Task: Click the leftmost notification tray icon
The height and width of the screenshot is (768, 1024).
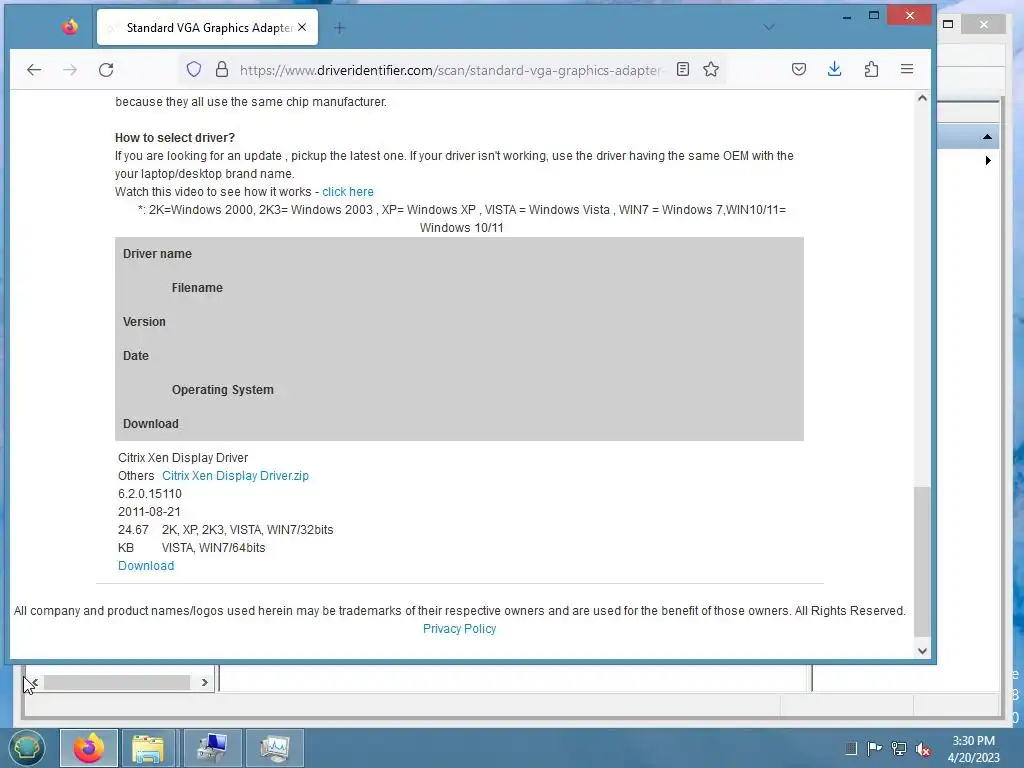Action: [850, 748]
